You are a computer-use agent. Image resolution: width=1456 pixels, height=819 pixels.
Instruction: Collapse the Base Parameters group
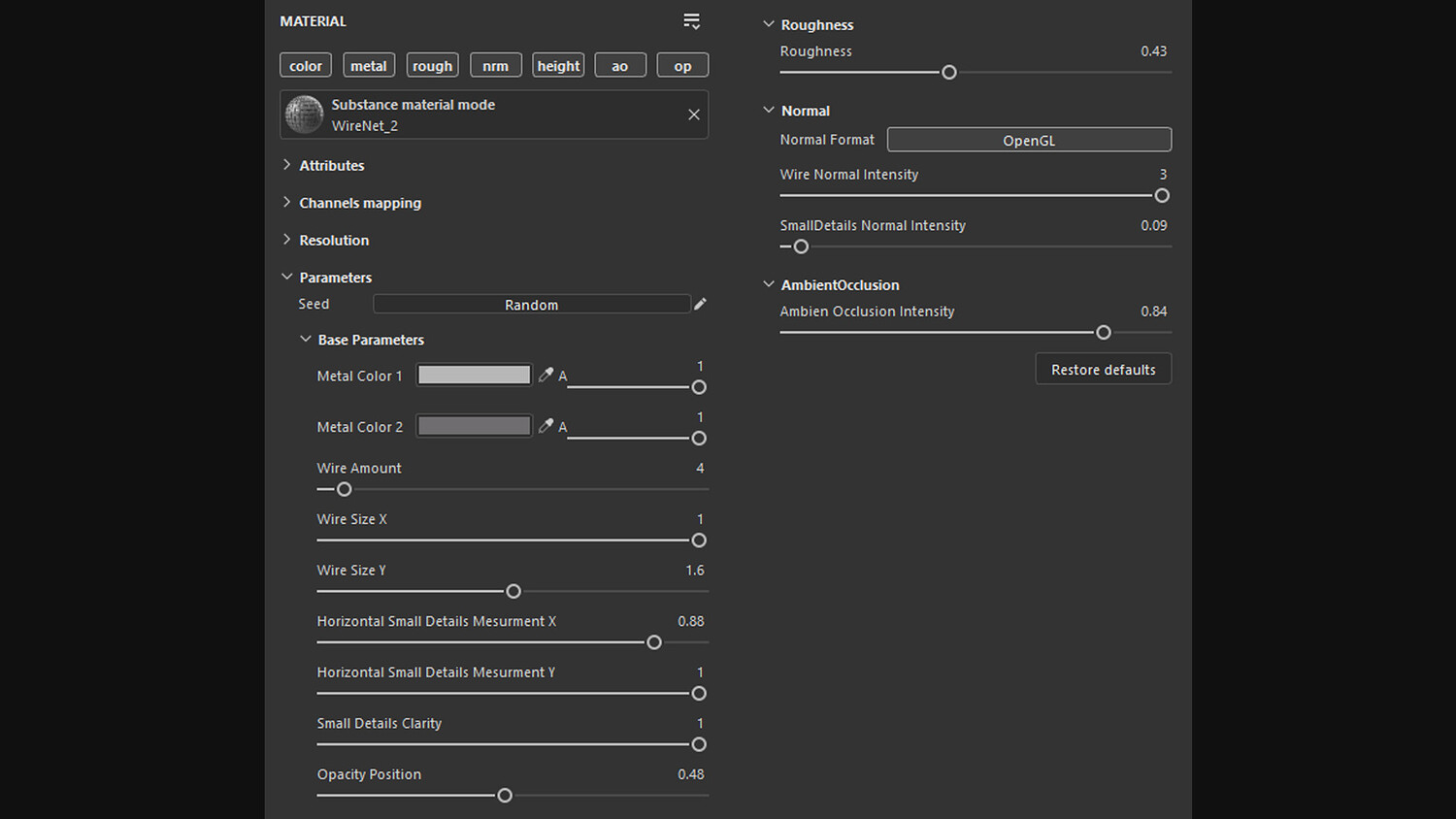tap(306, 339)
